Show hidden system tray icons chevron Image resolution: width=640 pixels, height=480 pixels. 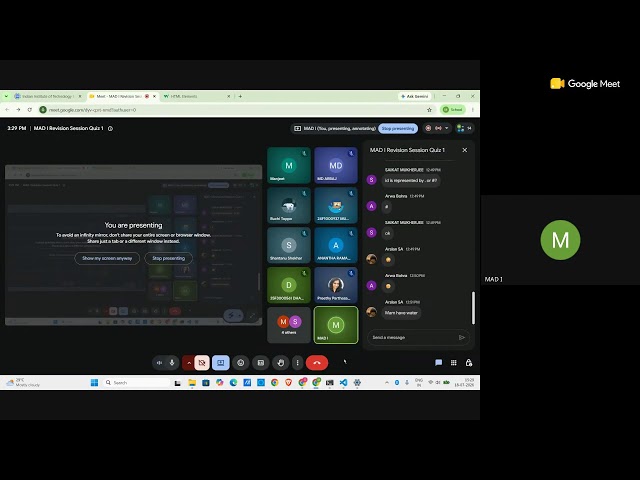tap(387, 382)
